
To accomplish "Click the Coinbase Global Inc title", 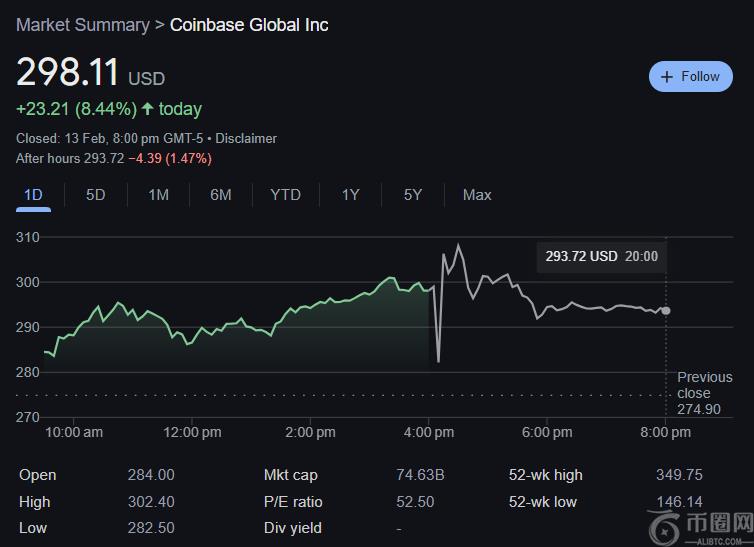I will point(249,24).
